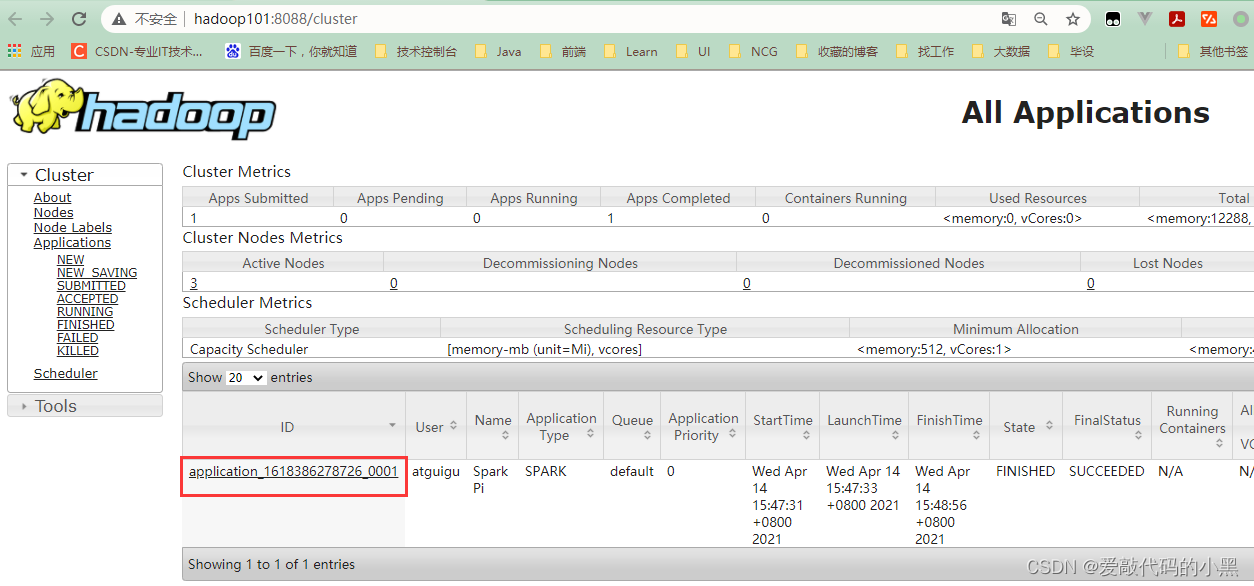
Task: Open the Show entries count dropdown
Action: [x=245, y=378]
